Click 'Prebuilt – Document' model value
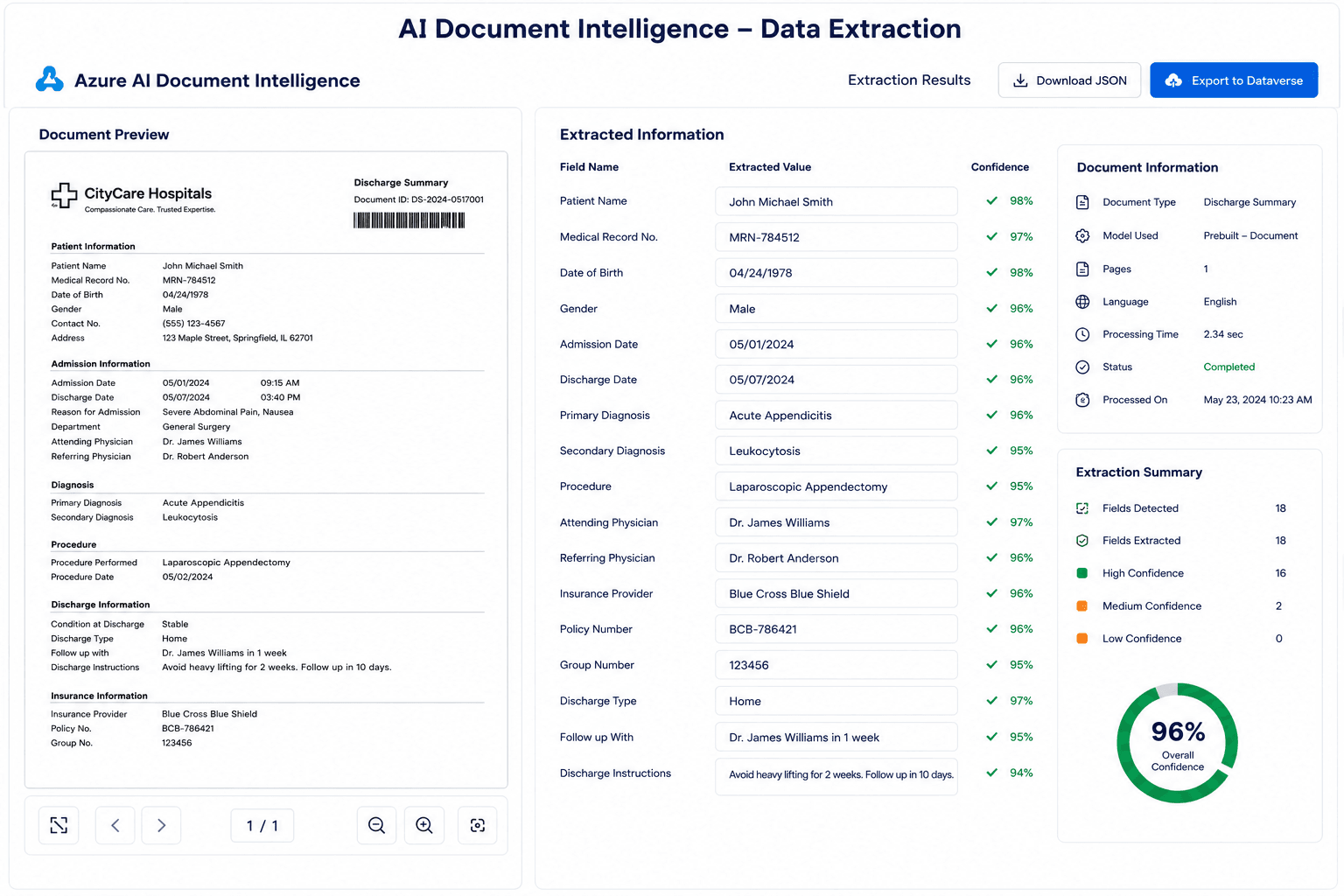The height and width of the screenshot is (896, 1344). 1250,236
